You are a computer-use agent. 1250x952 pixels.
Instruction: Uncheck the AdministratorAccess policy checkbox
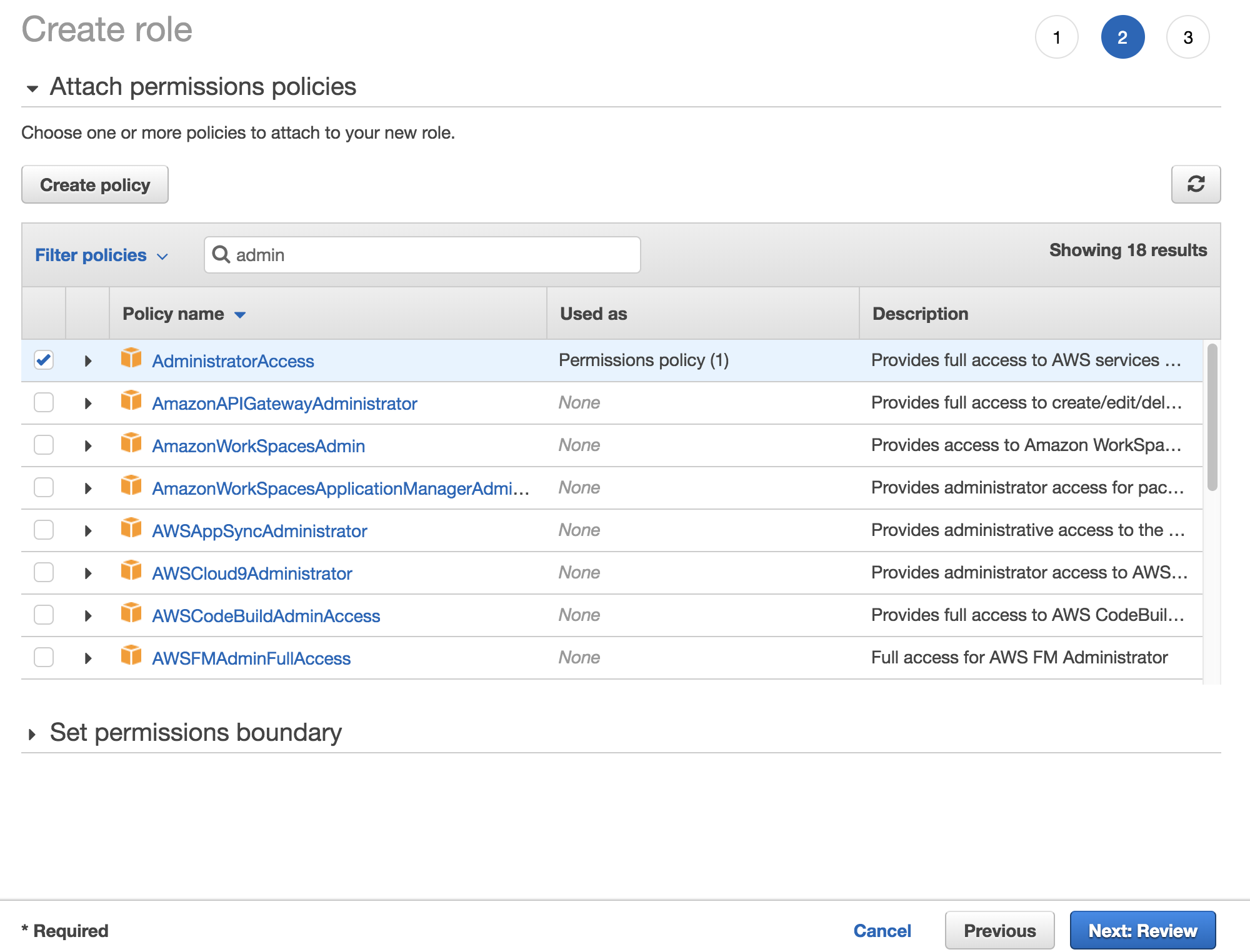click(43, 360)
